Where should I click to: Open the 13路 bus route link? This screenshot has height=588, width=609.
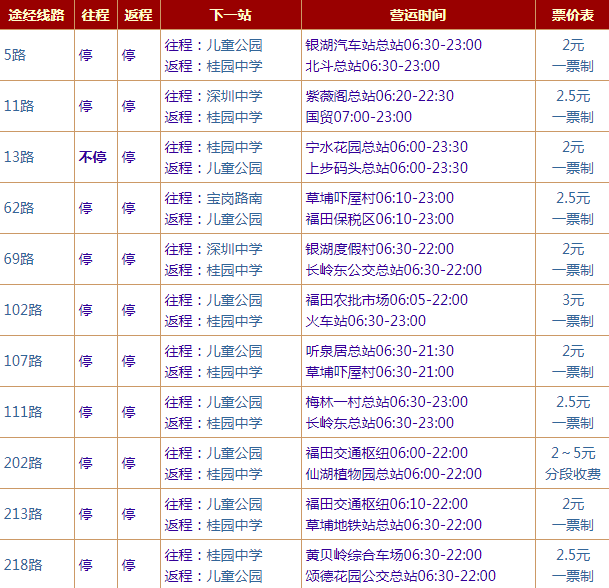click(x=19, y=157)
